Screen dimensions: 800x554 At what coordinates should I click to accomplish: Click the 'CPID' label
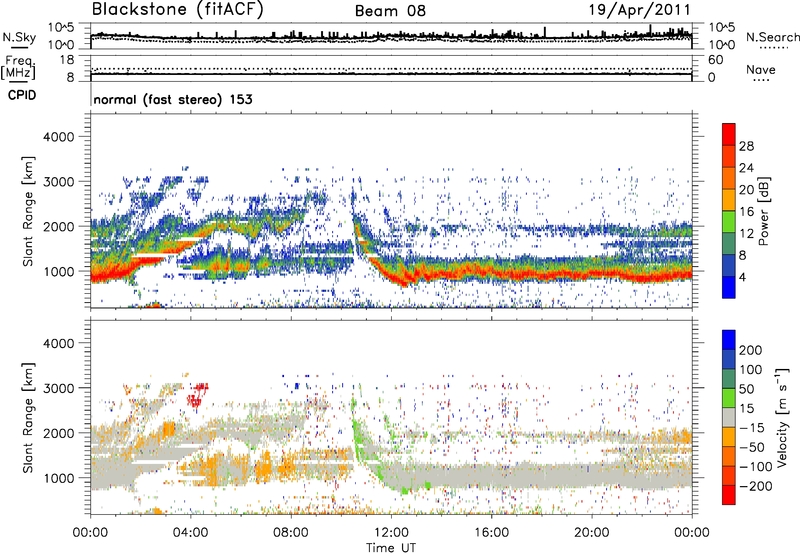22,95
